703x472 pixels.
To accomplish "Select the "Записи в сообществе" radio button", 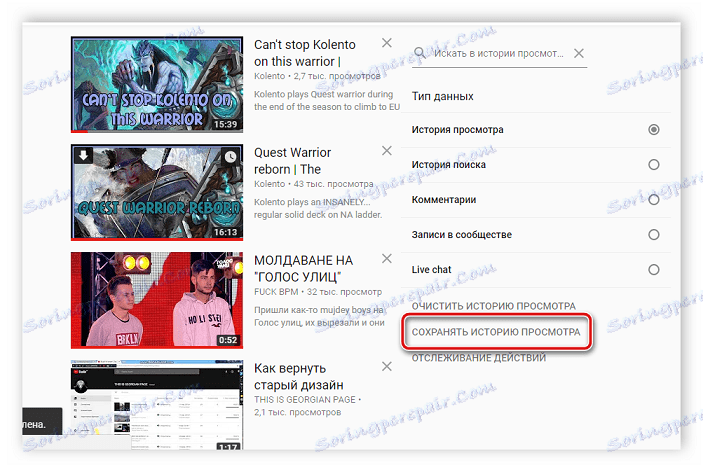I will 654,234.
